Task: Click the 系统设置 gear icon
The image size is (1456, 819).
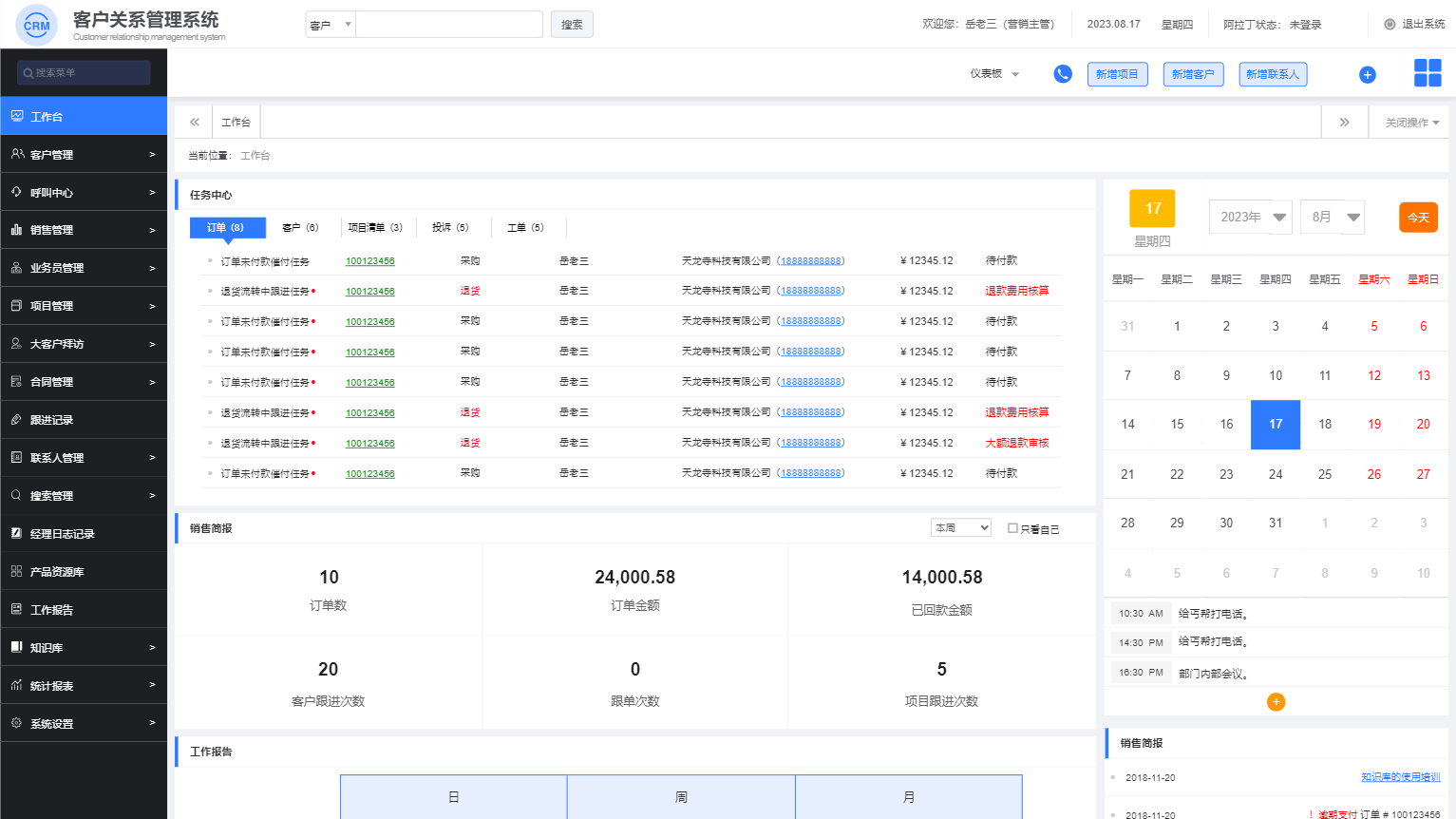Action: point(17,724)
